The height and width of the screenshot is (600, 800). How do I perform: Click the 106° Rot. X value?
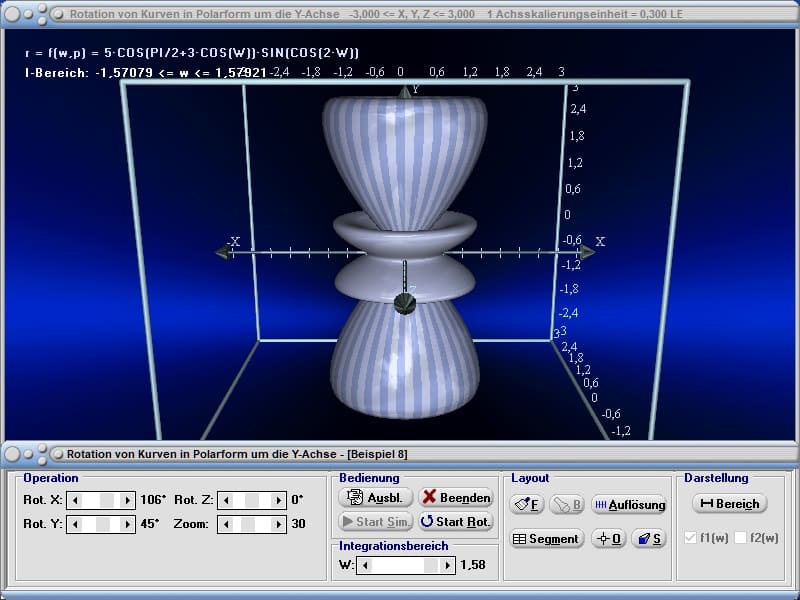click(153, 499)
